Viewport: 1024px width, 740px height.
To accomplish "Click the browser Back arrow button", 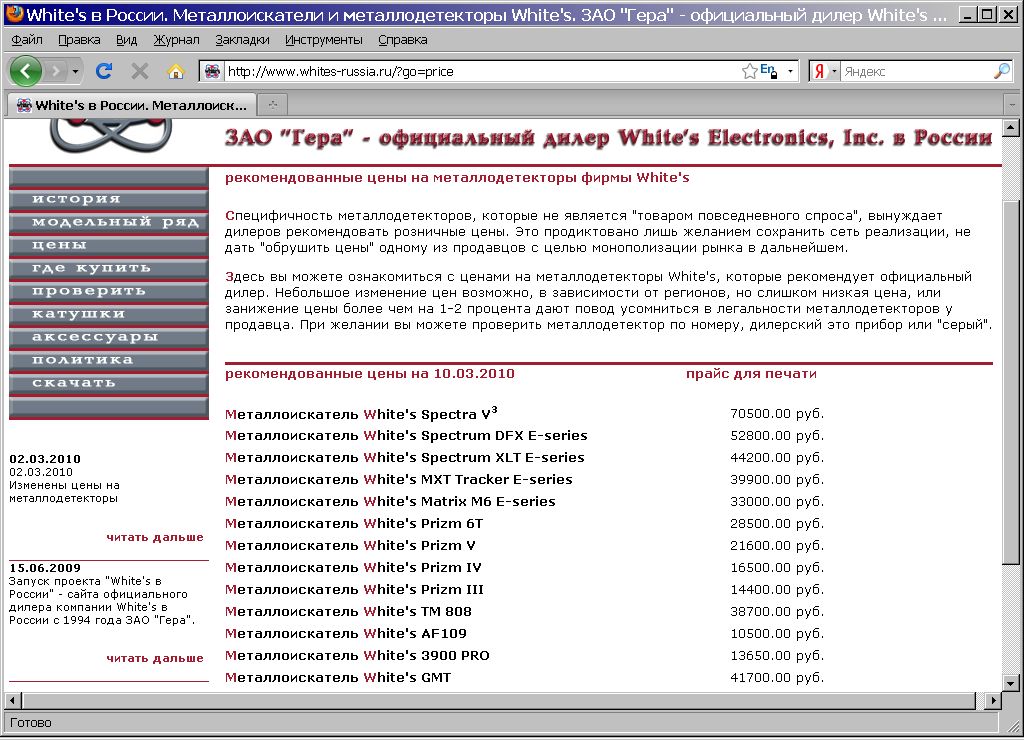I will coord(25,71).
